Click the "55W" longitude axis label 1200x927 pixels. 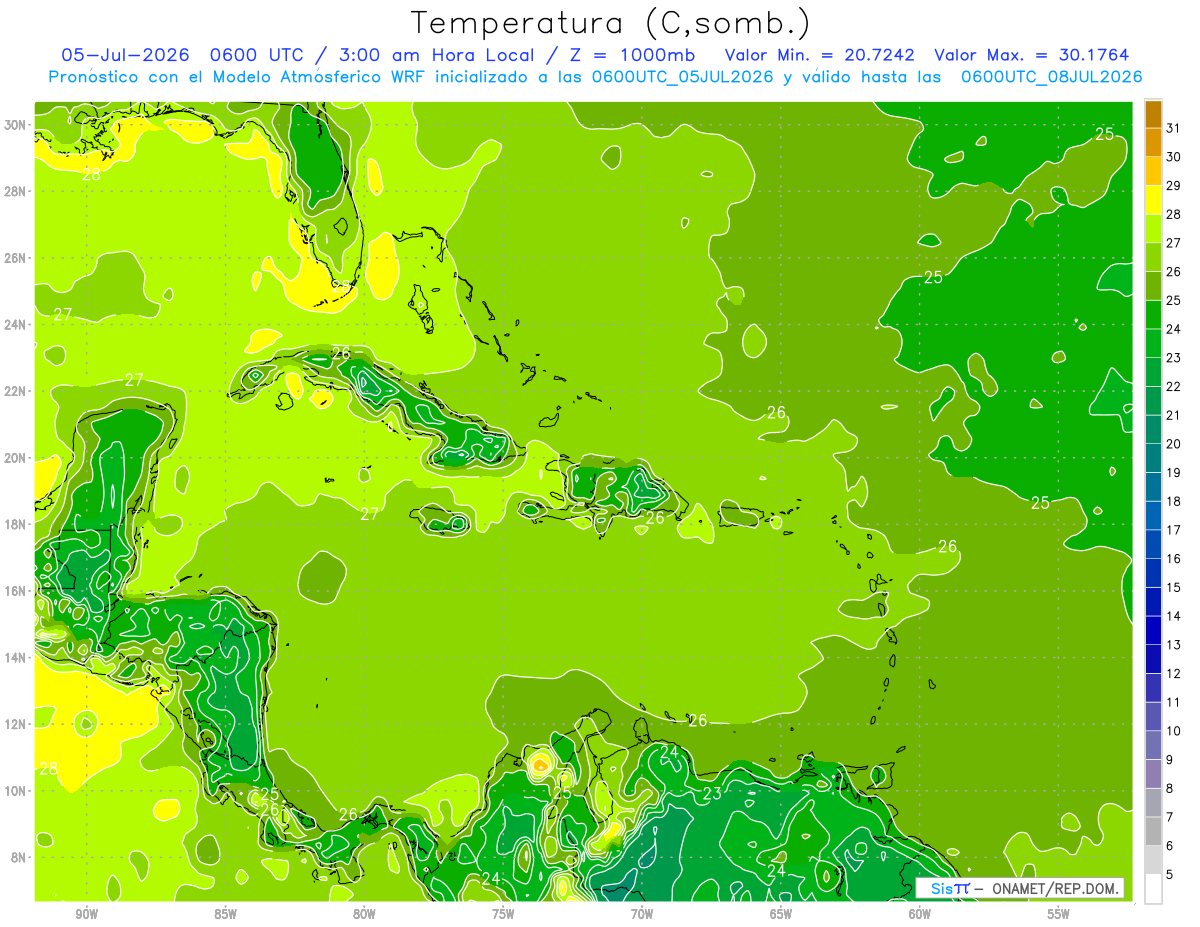(1059, 914)
